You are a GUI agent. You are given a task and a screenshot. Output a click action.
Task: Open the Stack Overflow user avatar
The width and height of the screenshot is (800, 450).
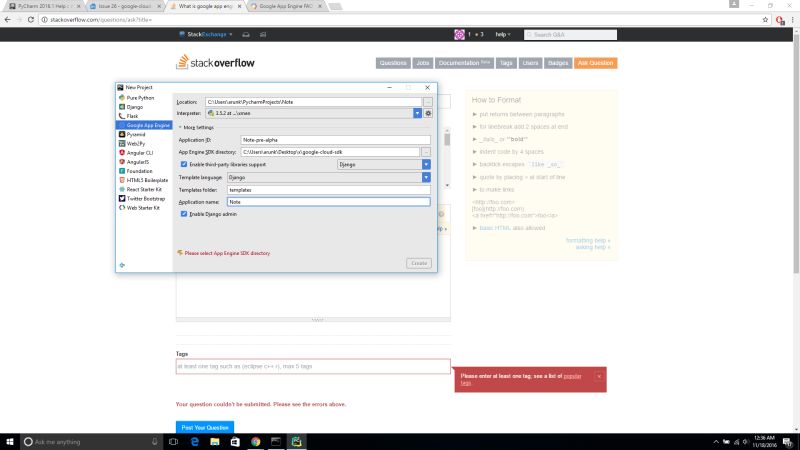pyautogui.click(x=459, y=35)
